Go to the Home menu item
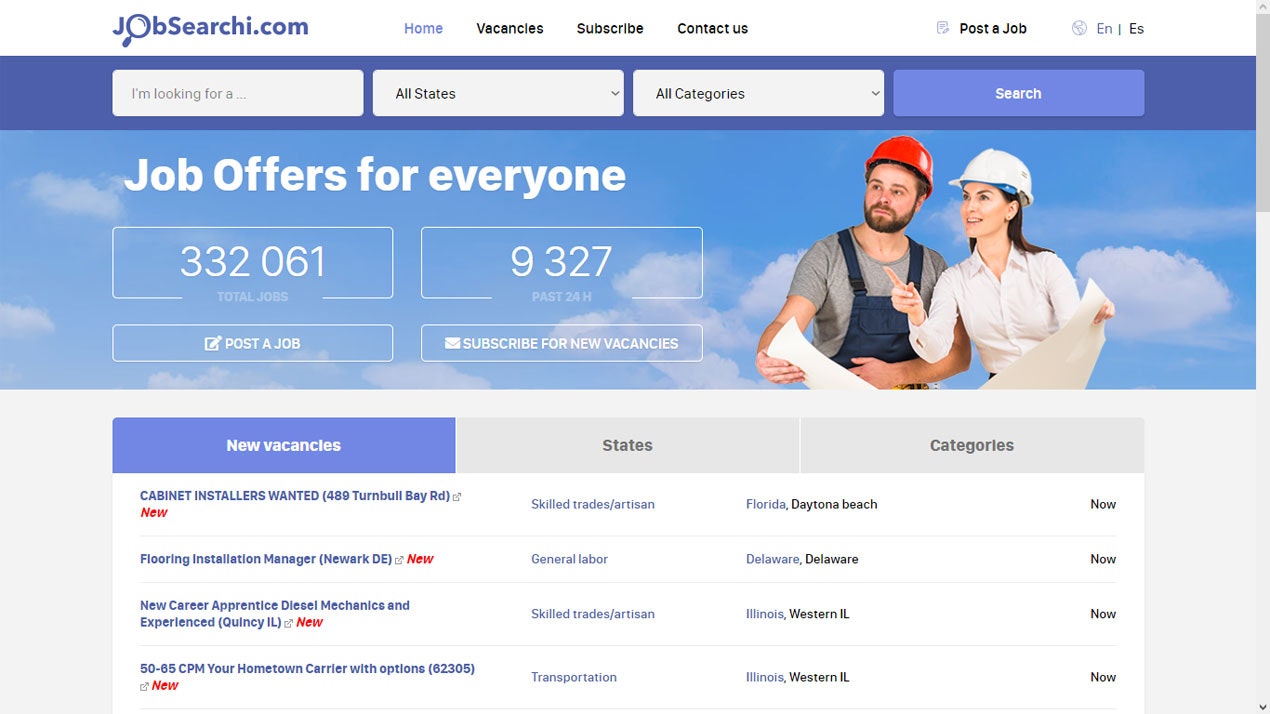The width and height of the screenshot is (1270, 714). coord(423,28)
